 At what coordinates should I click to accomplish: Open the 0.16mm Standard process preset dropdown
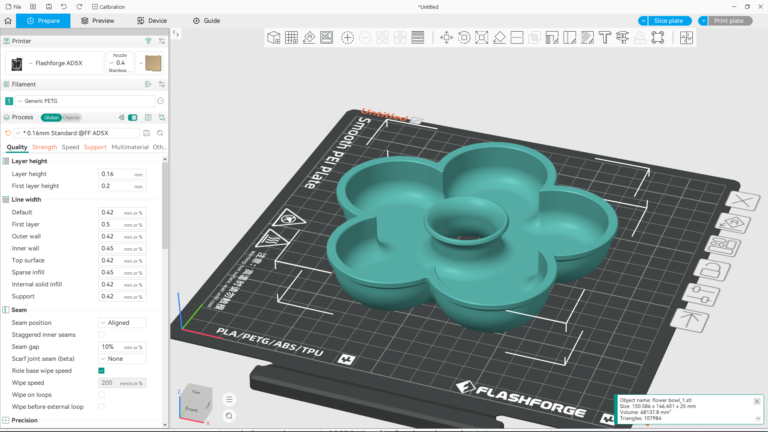pos(76,133)
